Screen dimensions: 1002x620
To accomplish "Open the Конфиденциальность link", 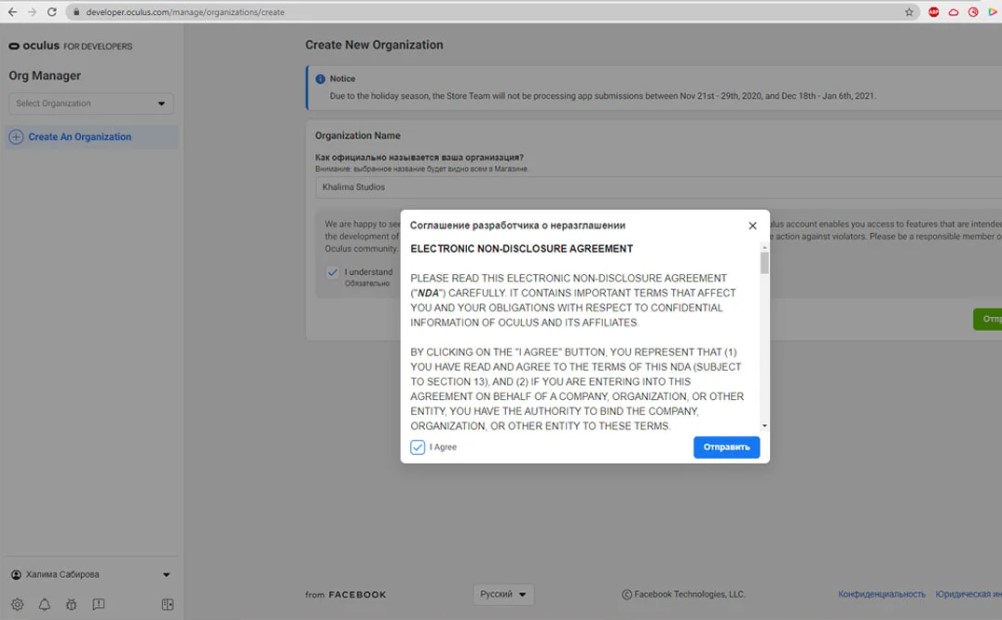I will click(881, 593).
